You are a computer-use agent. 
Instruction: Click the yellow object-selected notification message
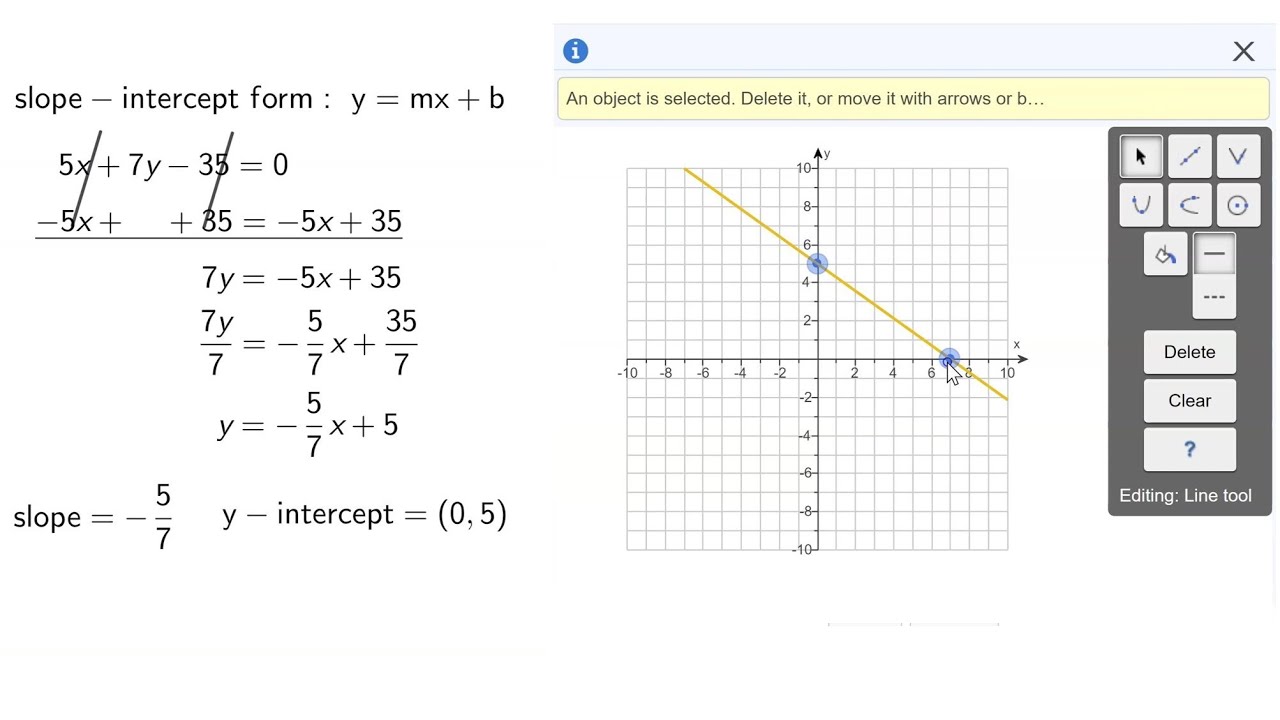coord(804,99)
